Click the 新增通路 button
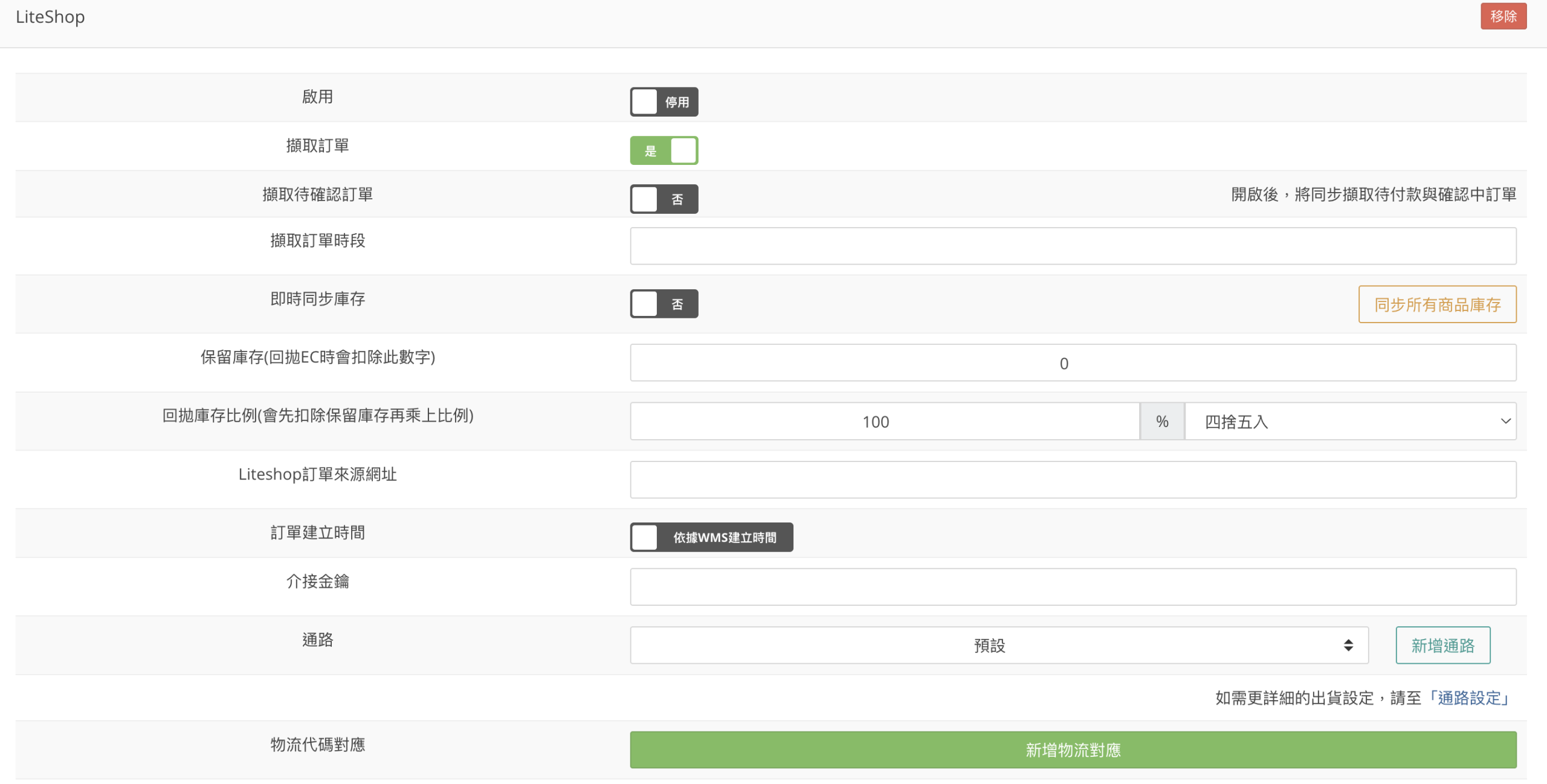 point(1442,646)
